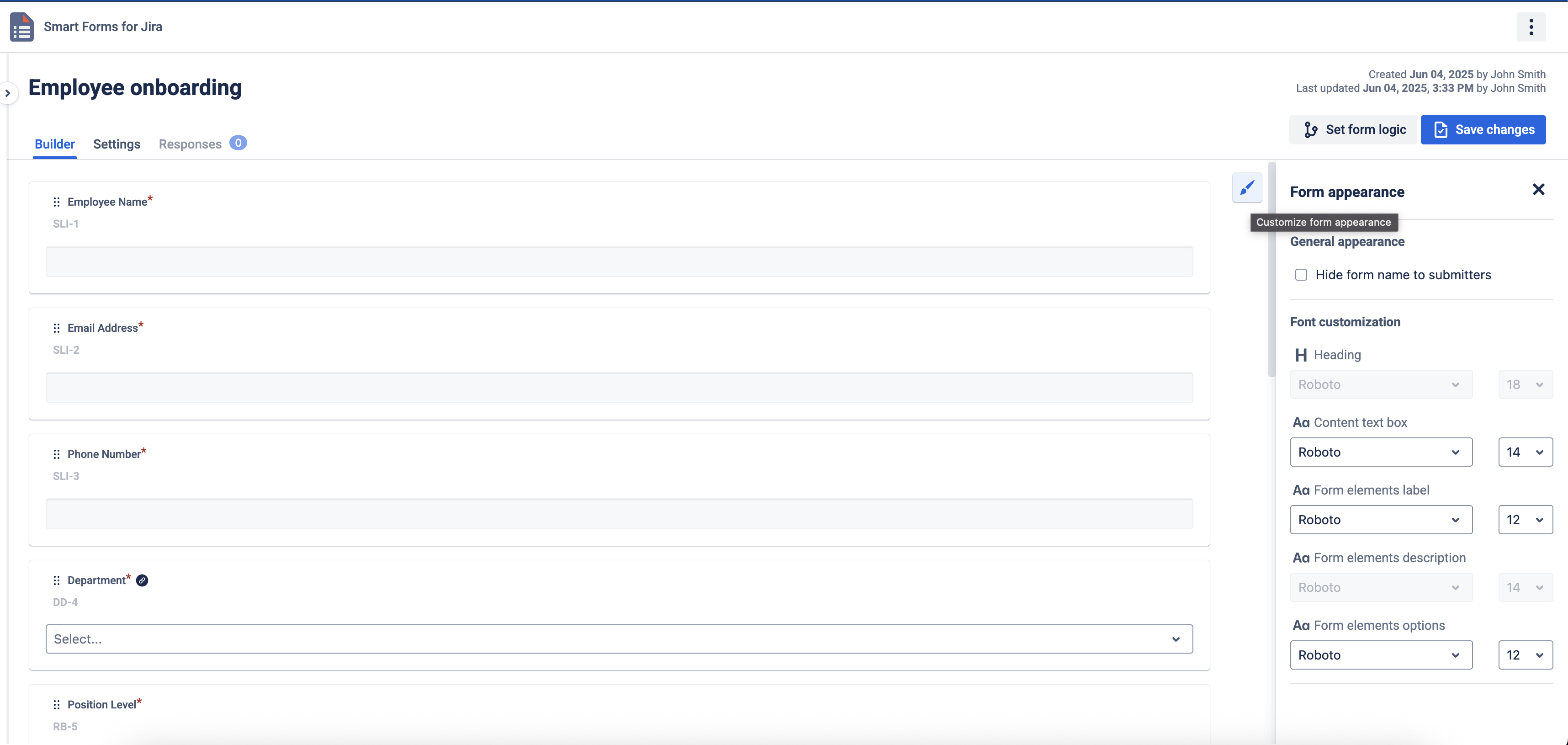
Task: Click the Aa icon beside Content text box
Action: click(1302, 422)
